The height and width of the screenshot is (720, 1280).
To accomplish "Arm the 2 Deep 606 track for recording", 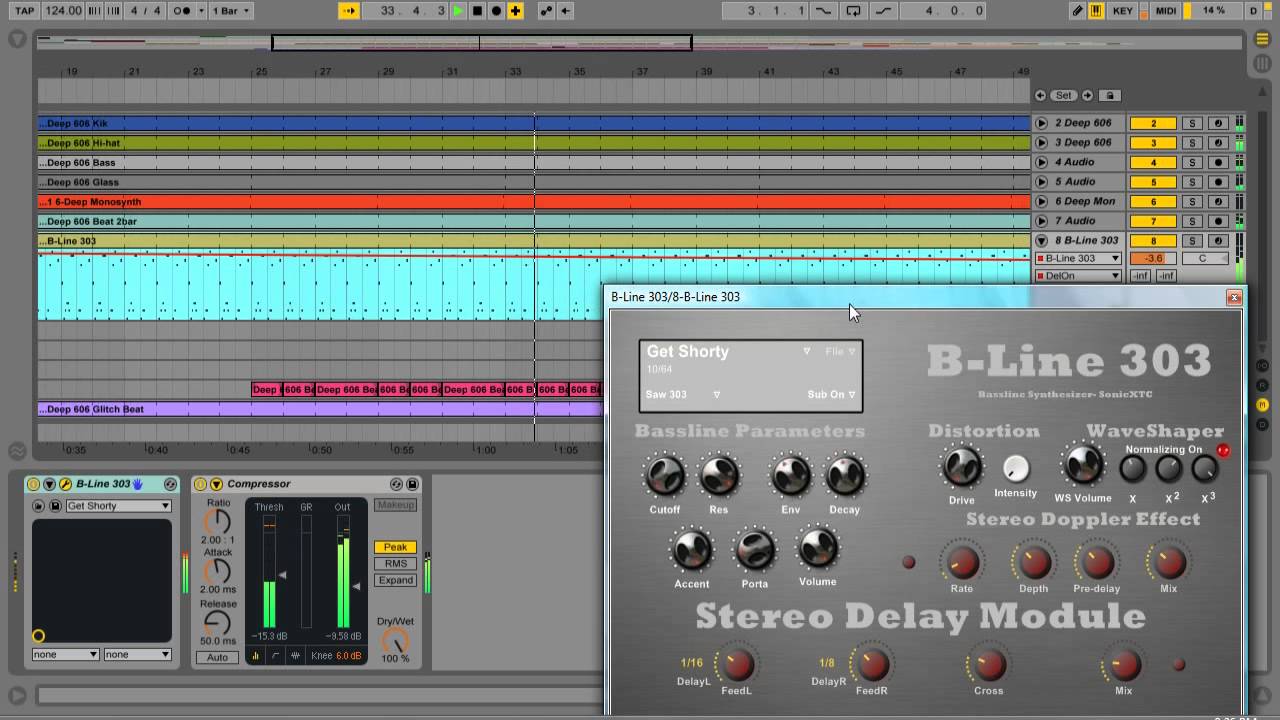I will coord(1217,123).
